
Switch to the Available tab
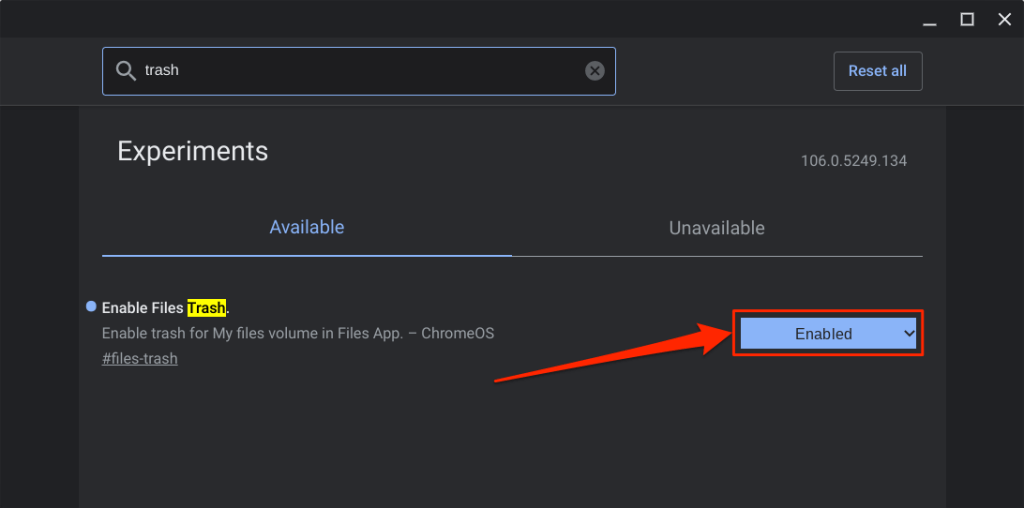click(307, 228)
